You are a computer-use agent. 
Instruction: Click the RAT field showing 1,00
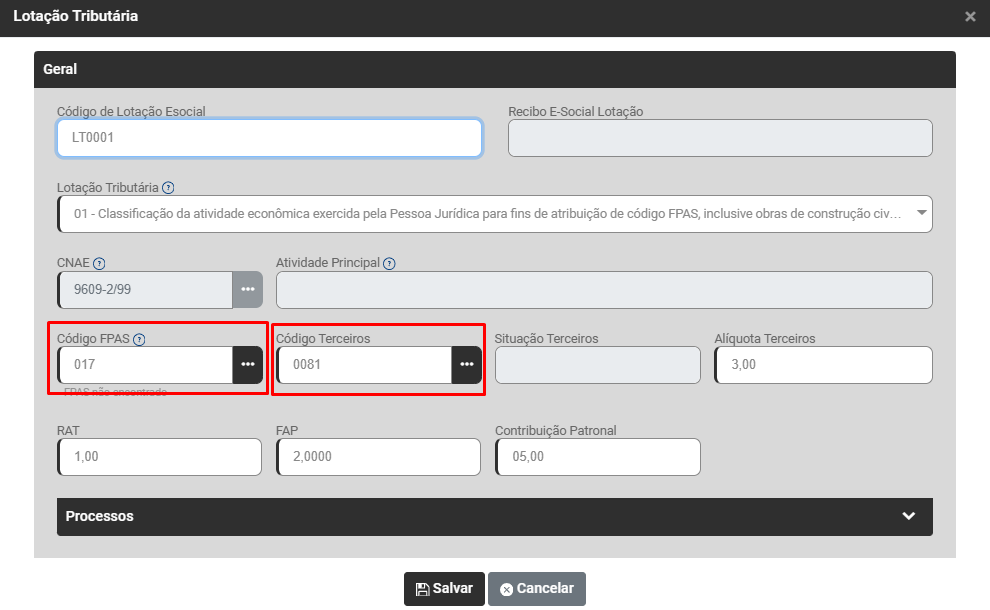[x=159, y=457]
